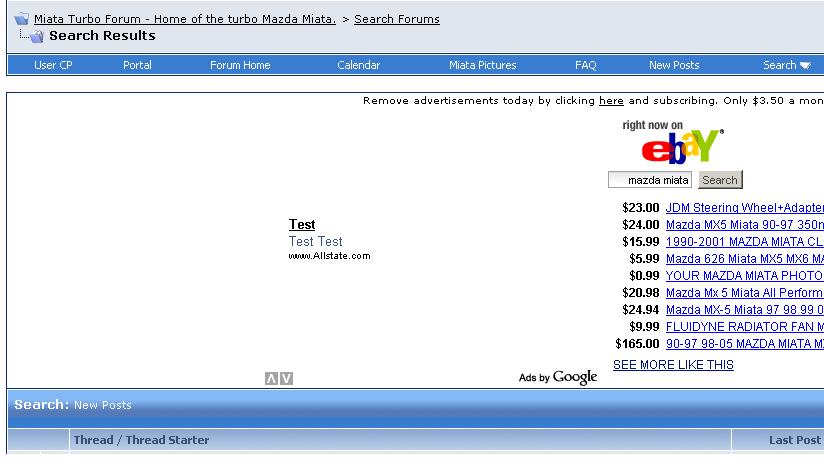Open Mazda Mx 5 Miata All Perform listing
Image resolution: width=824 pixels, height=475 pixels.
pos(745,293)
